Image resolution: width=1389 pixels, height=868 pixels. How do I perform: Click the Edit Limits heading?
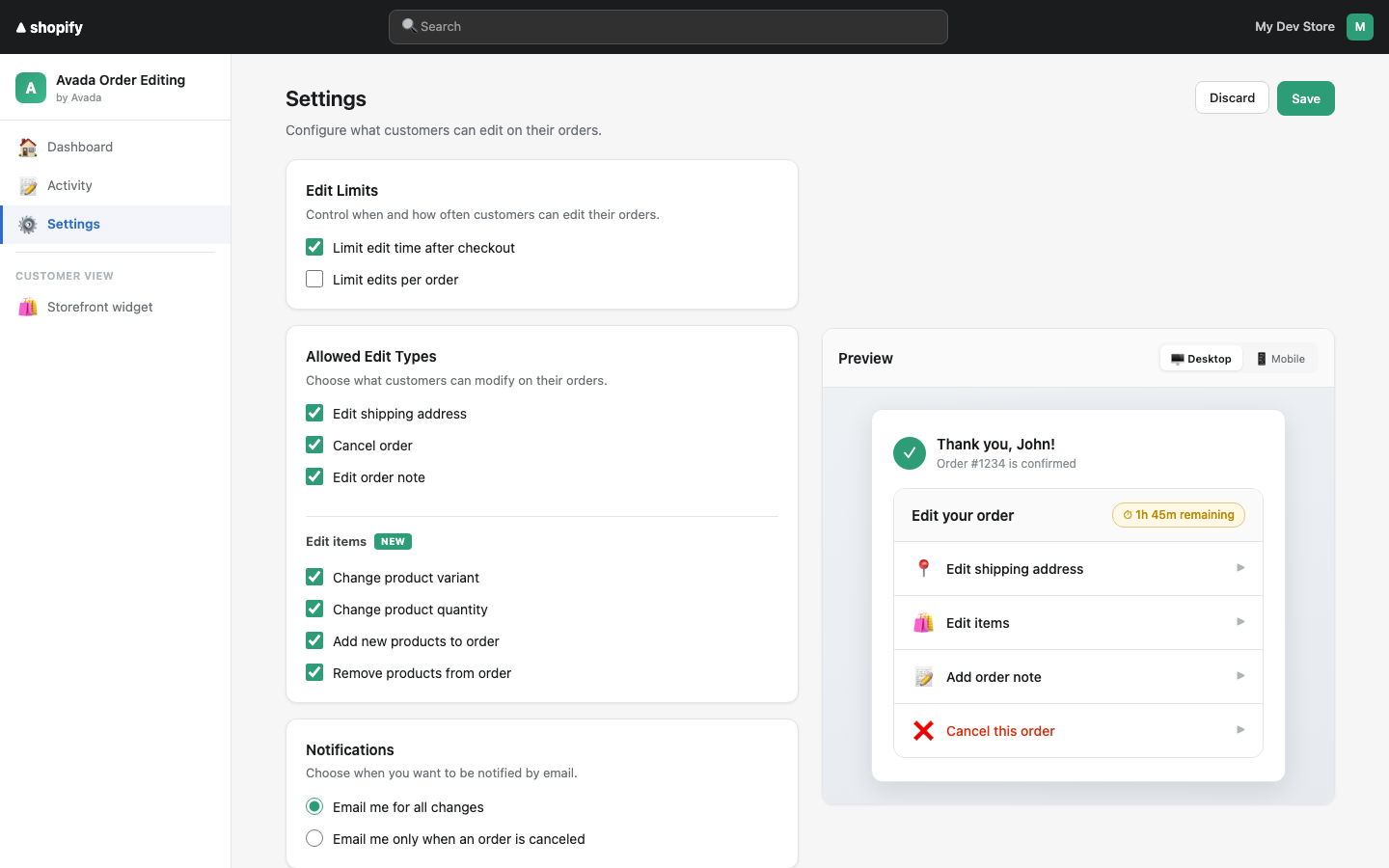coord(342,191)
